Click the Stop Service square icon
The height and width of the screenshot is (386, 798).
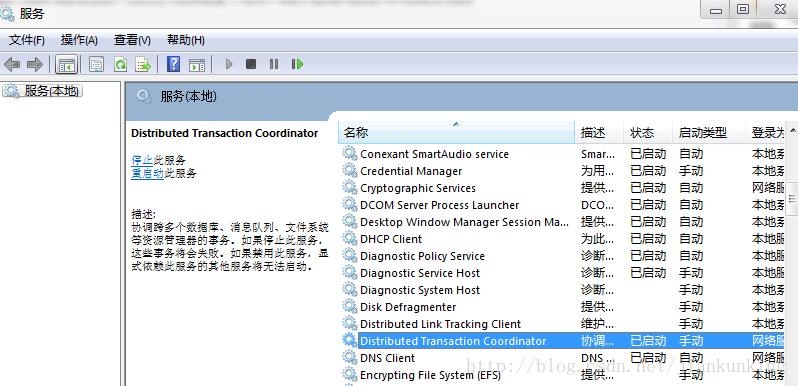coord(251,64)
